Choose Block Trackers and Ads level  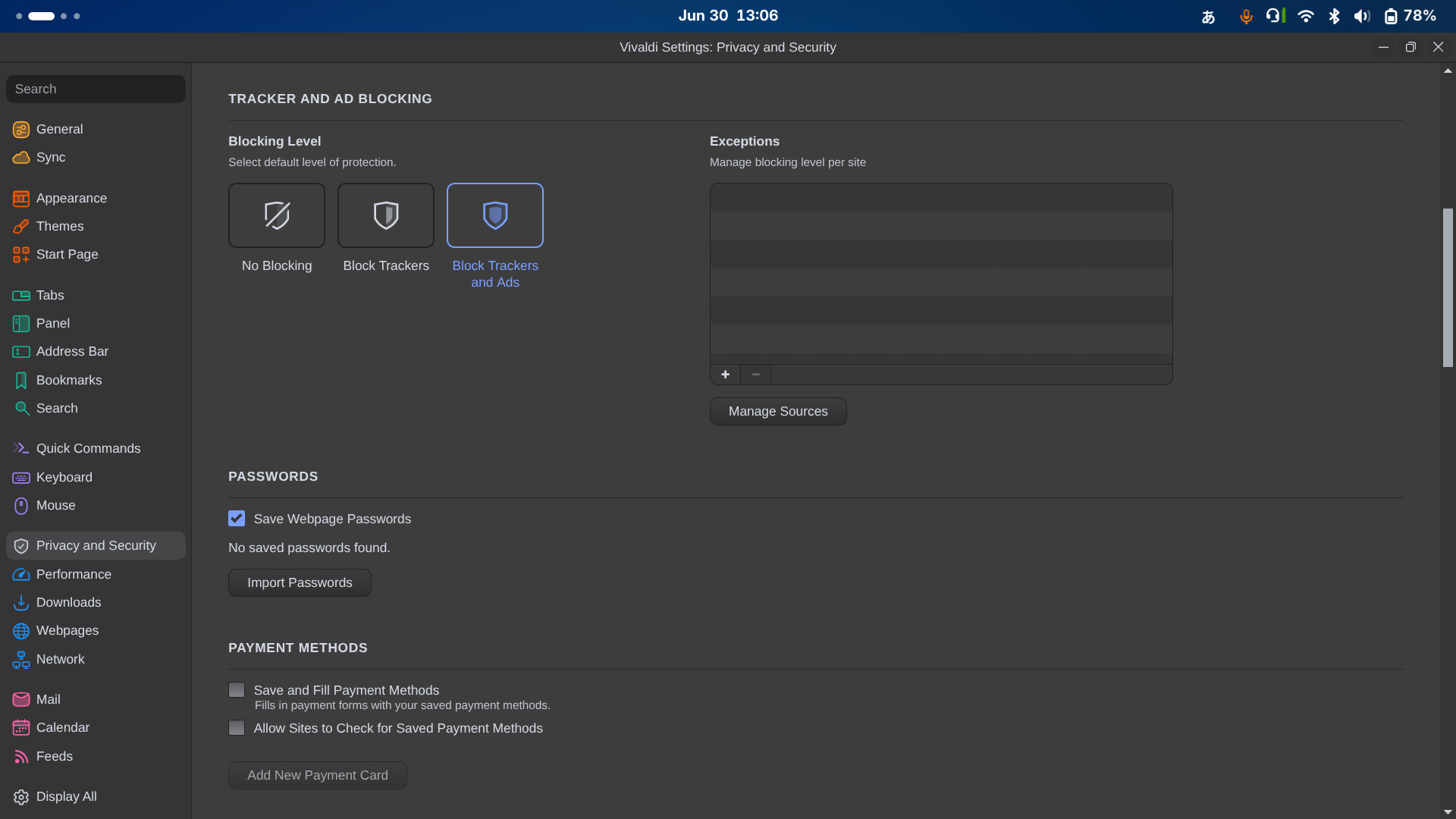[495, 215]
